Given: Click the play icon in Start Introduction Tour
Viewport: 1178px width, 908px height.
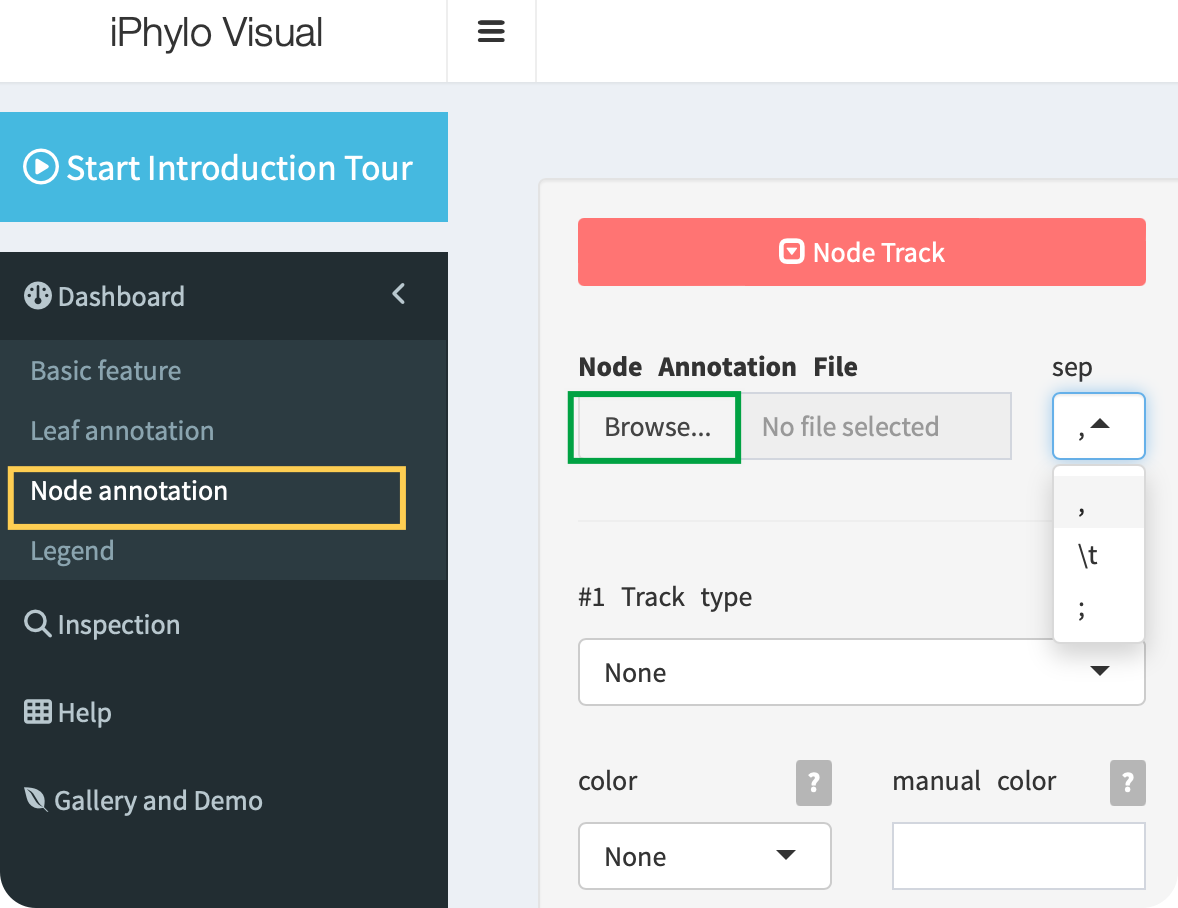Looking at the screenshot, I should pos(40,167).
